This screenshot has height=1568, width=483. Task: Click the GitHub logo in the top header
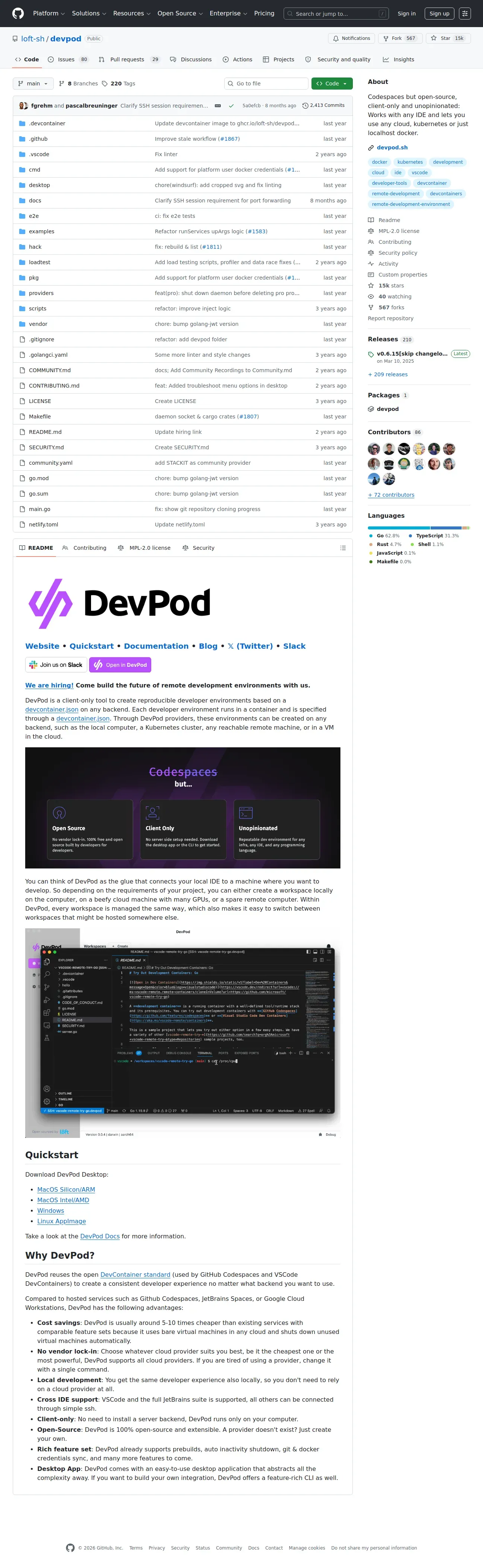pos(18,14)
